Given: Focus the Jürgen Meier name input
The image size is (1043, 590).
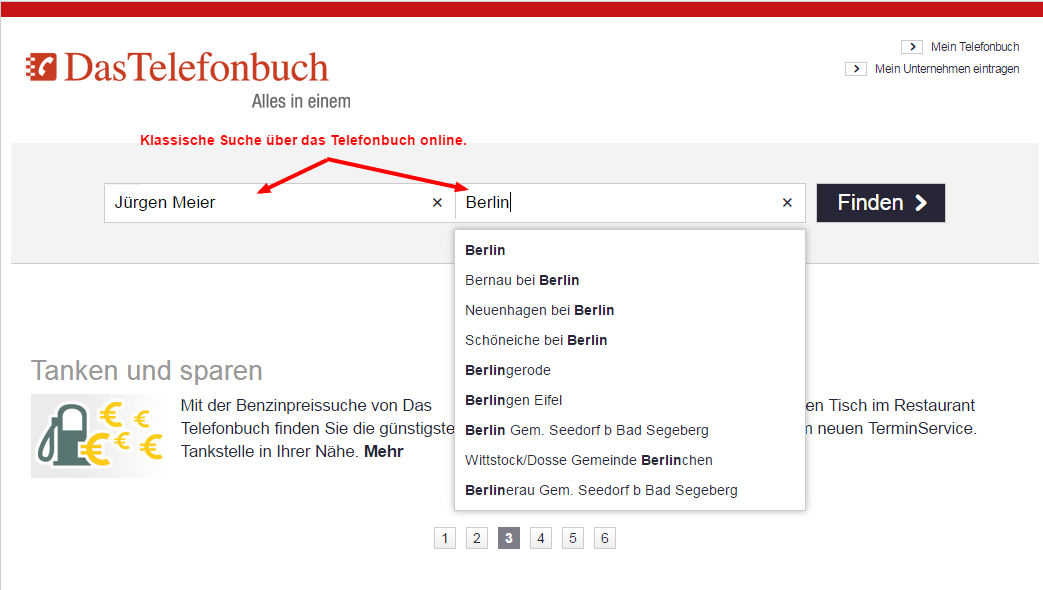Looking at the screenshot, I should 265,203.
